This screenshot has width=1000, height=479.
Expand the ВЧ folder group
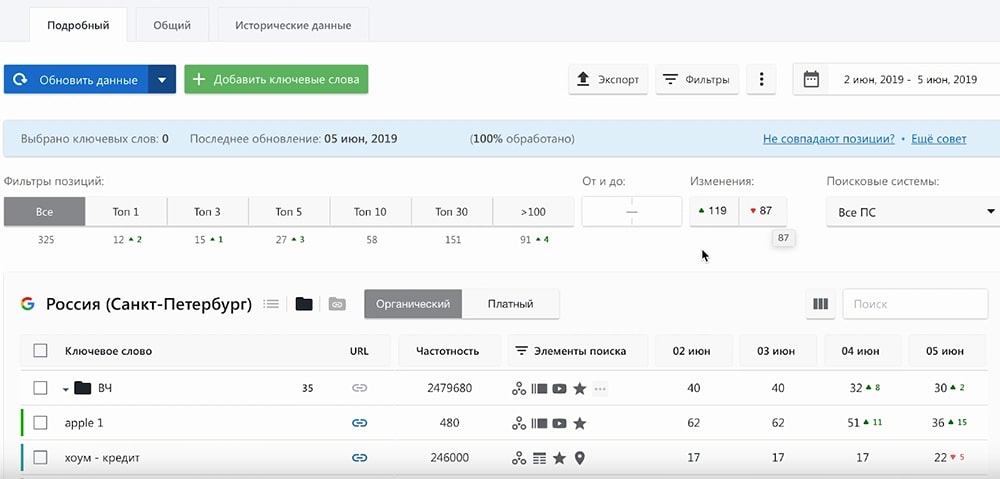66,388
